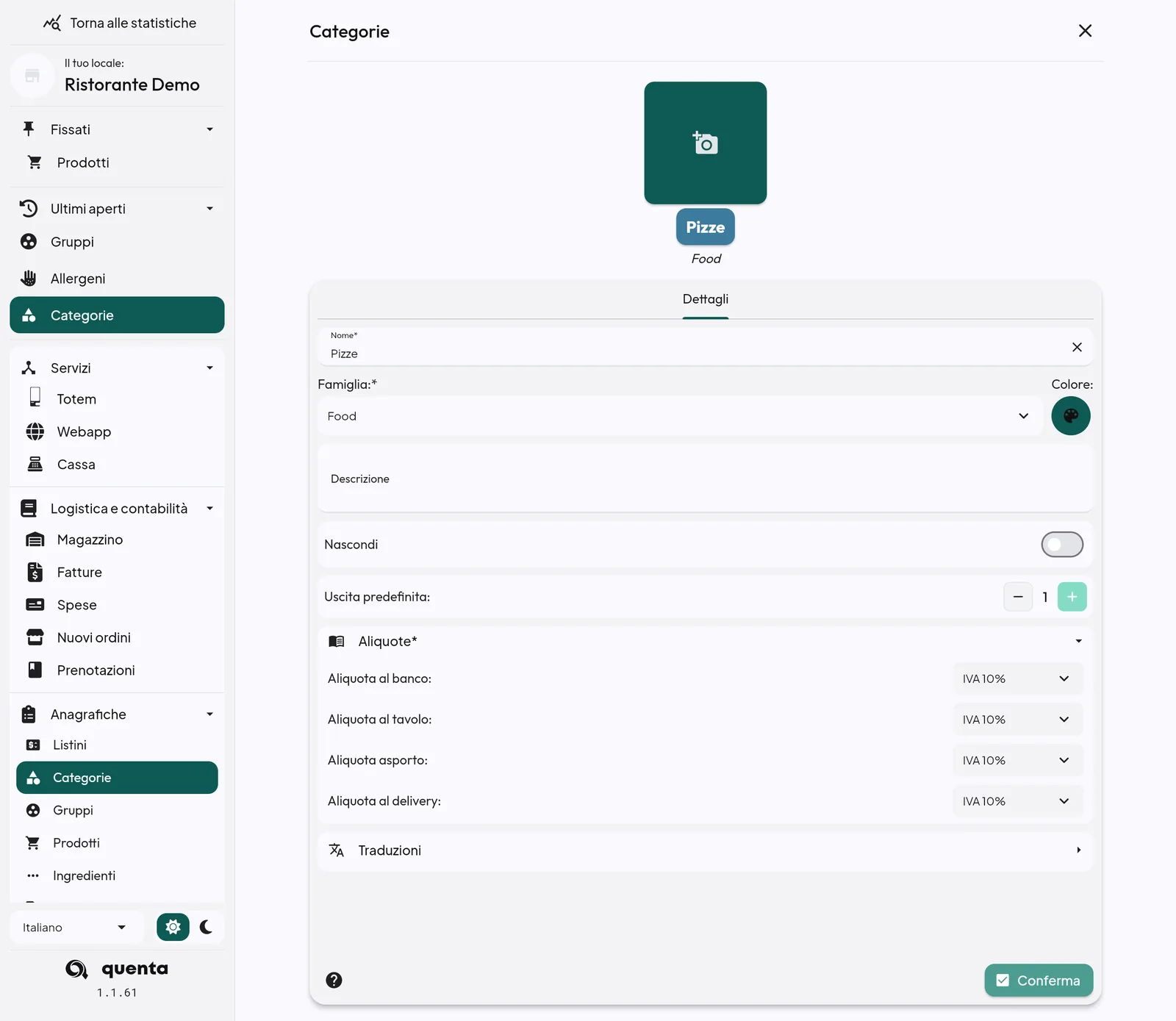Click the Prenotazioni book icon

click(x=35, y=670)
